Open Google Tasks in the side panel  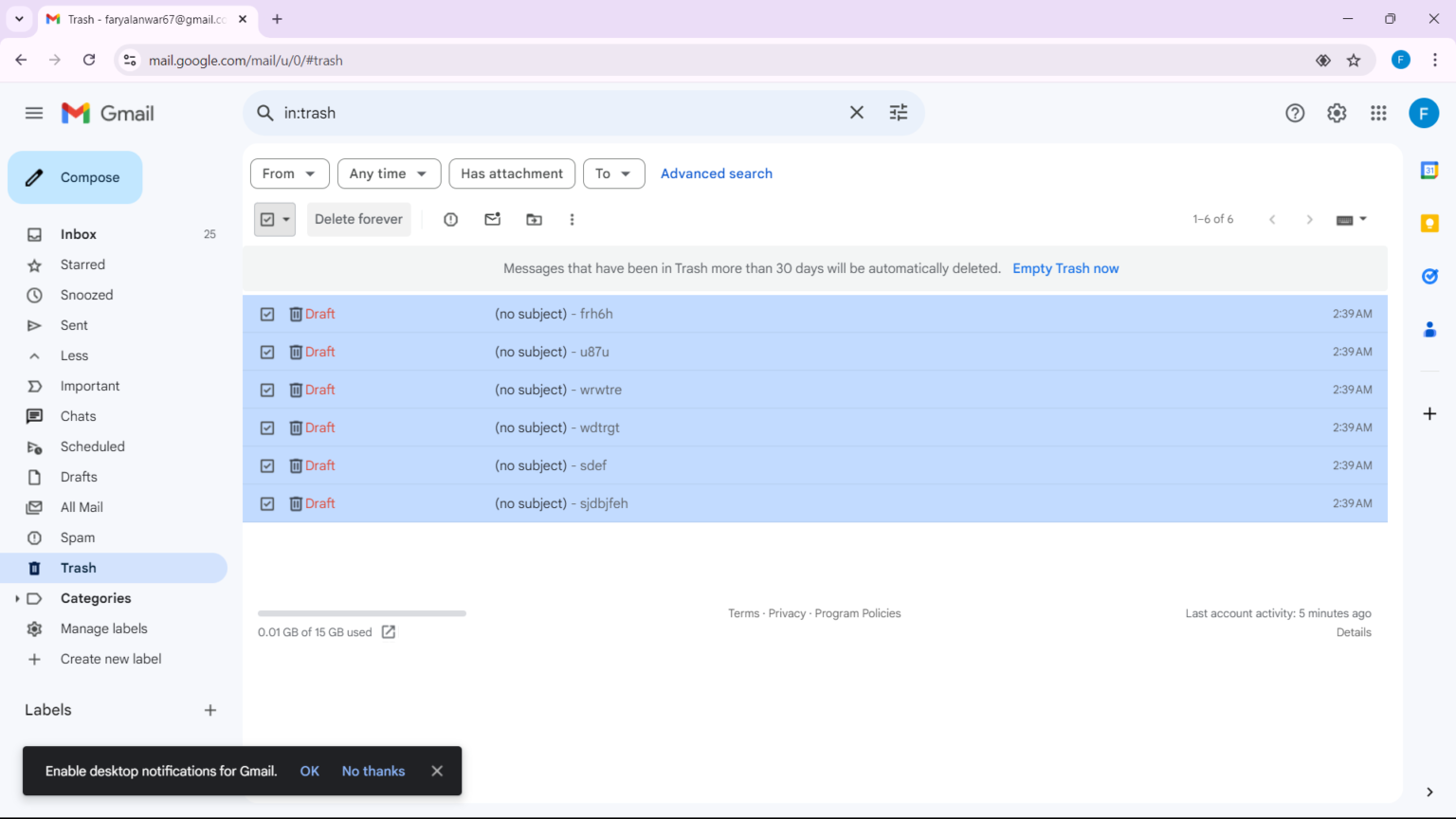(x=1429, y=276)
